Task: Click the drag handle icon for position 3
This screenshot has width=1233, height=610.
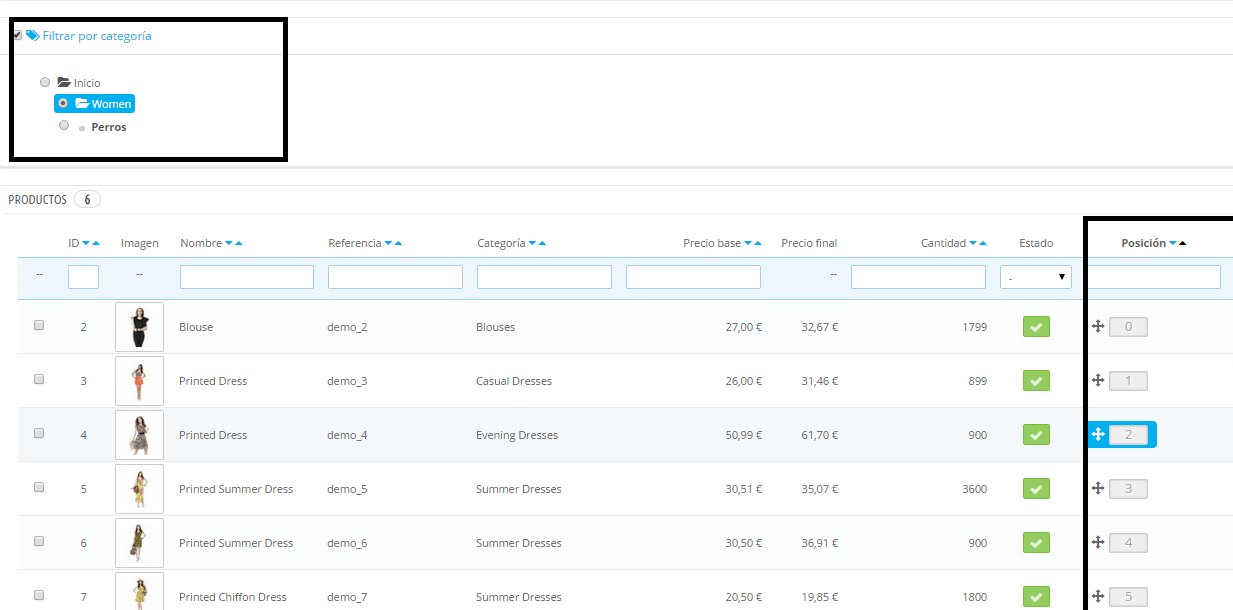Action: coord(1097,488)
